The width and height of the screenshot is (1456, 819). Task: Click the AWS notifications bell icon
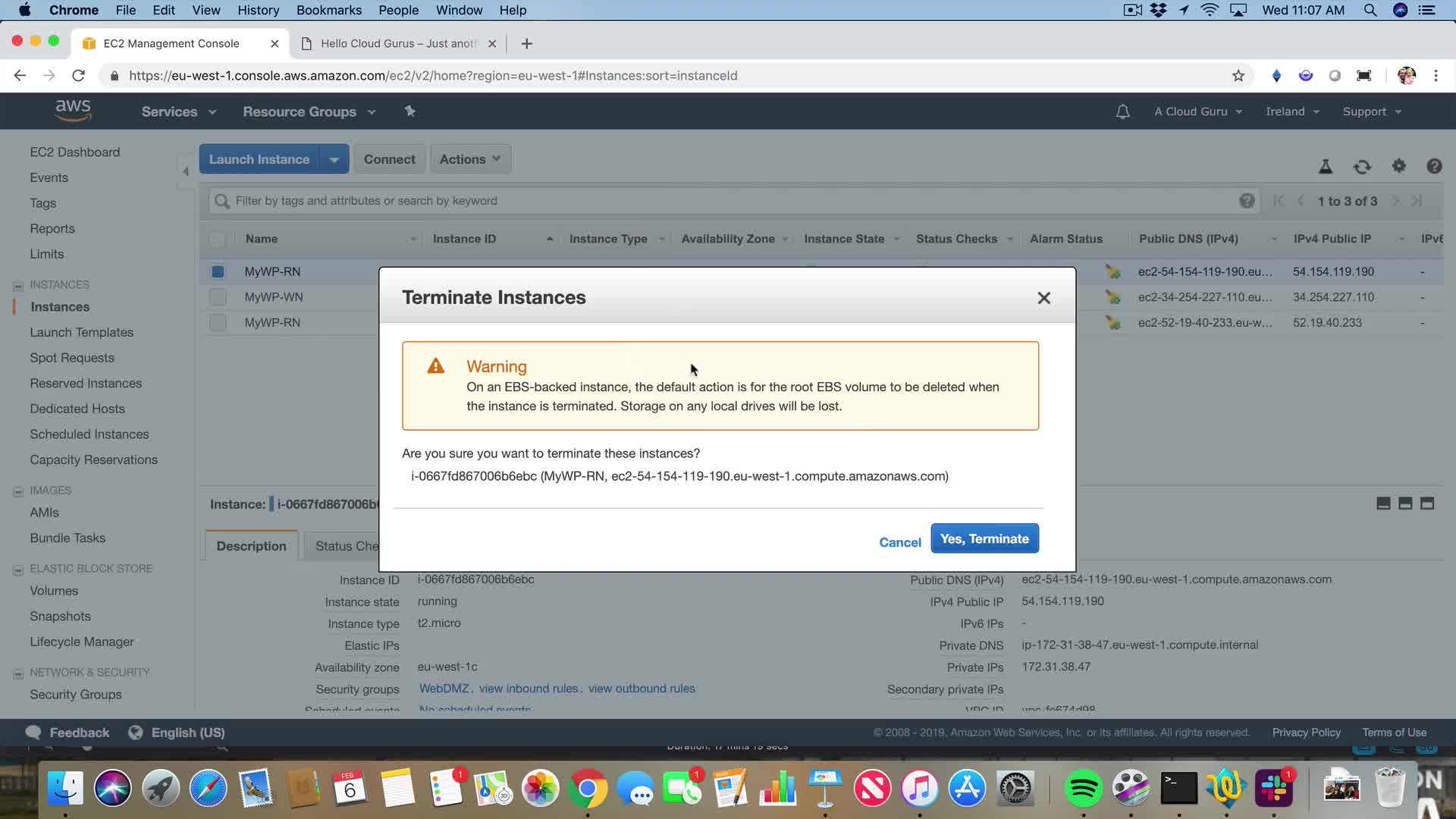tap(1122, 111)
